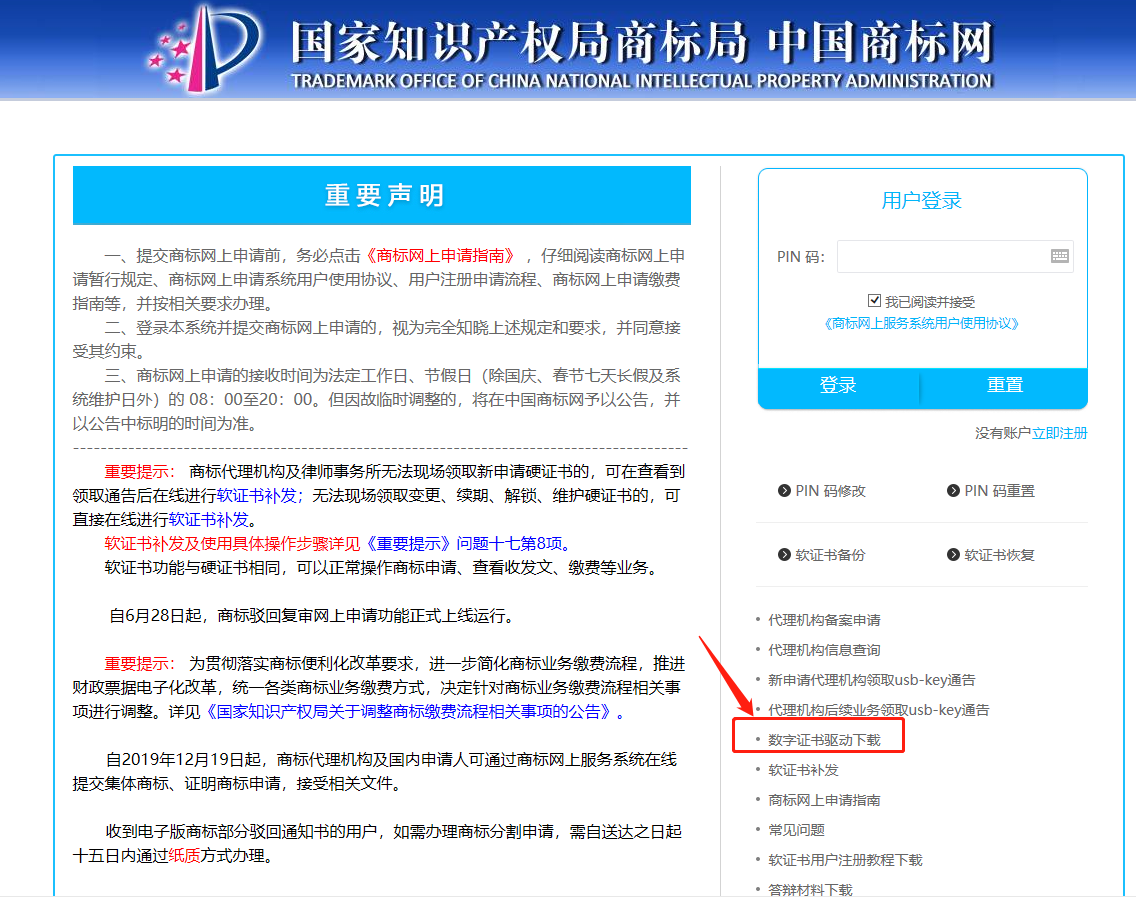
Task: Click the arrow icon beside 软证书恢复
Action: coord(953,554)
